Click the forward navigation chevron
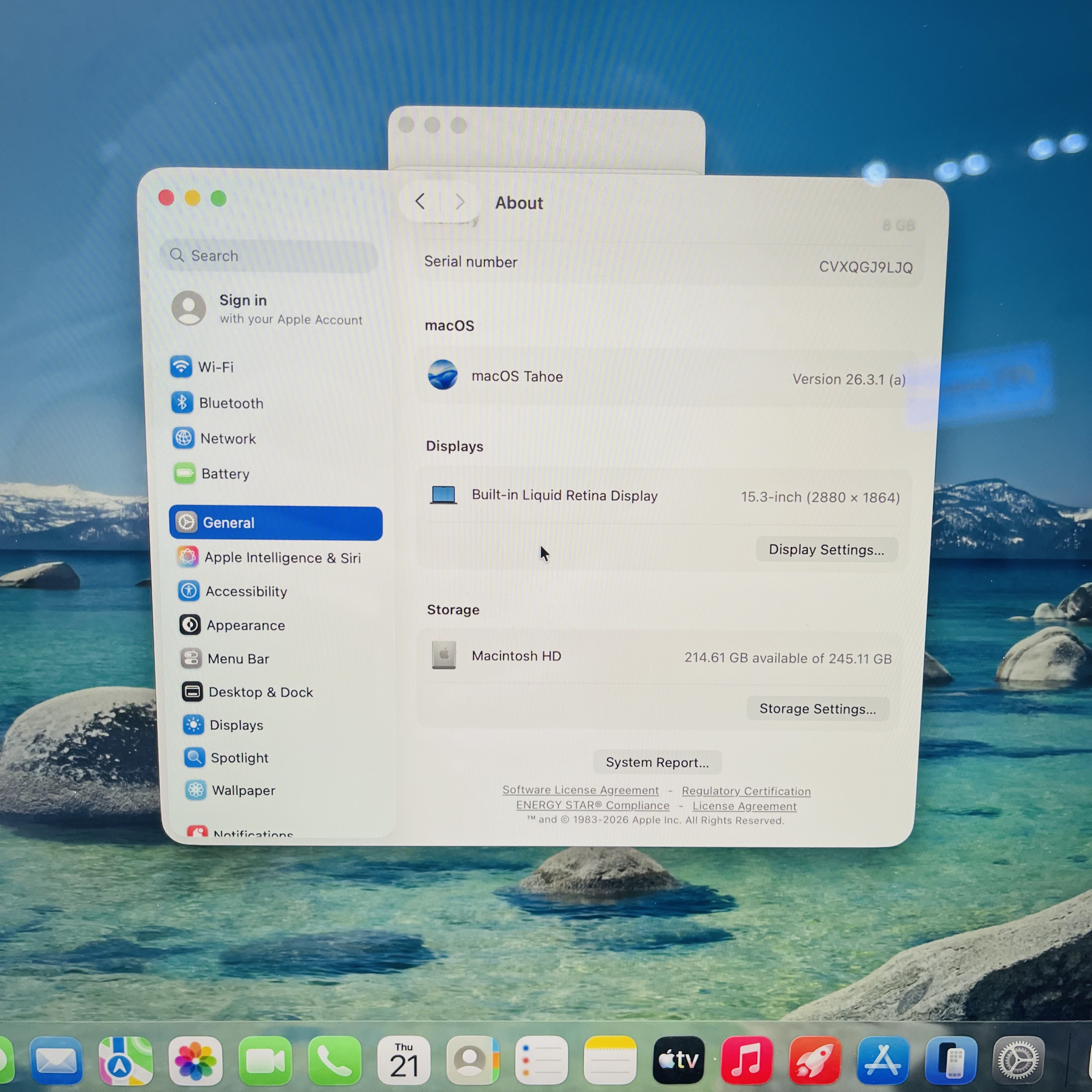The height and width of the screenshot is (1092, 1092). (460, 202)
